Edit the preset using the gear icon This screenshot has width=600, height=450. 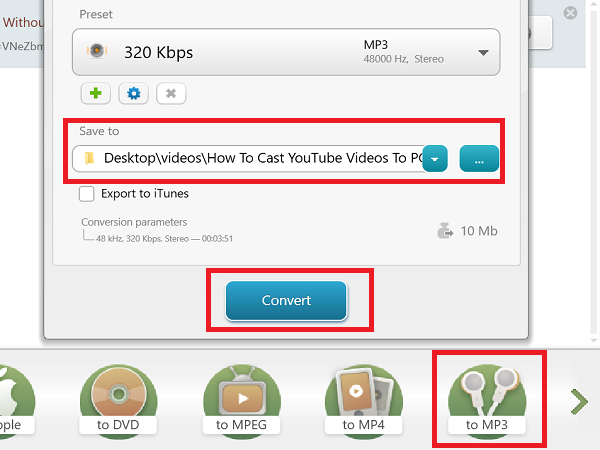click(134, 93)
